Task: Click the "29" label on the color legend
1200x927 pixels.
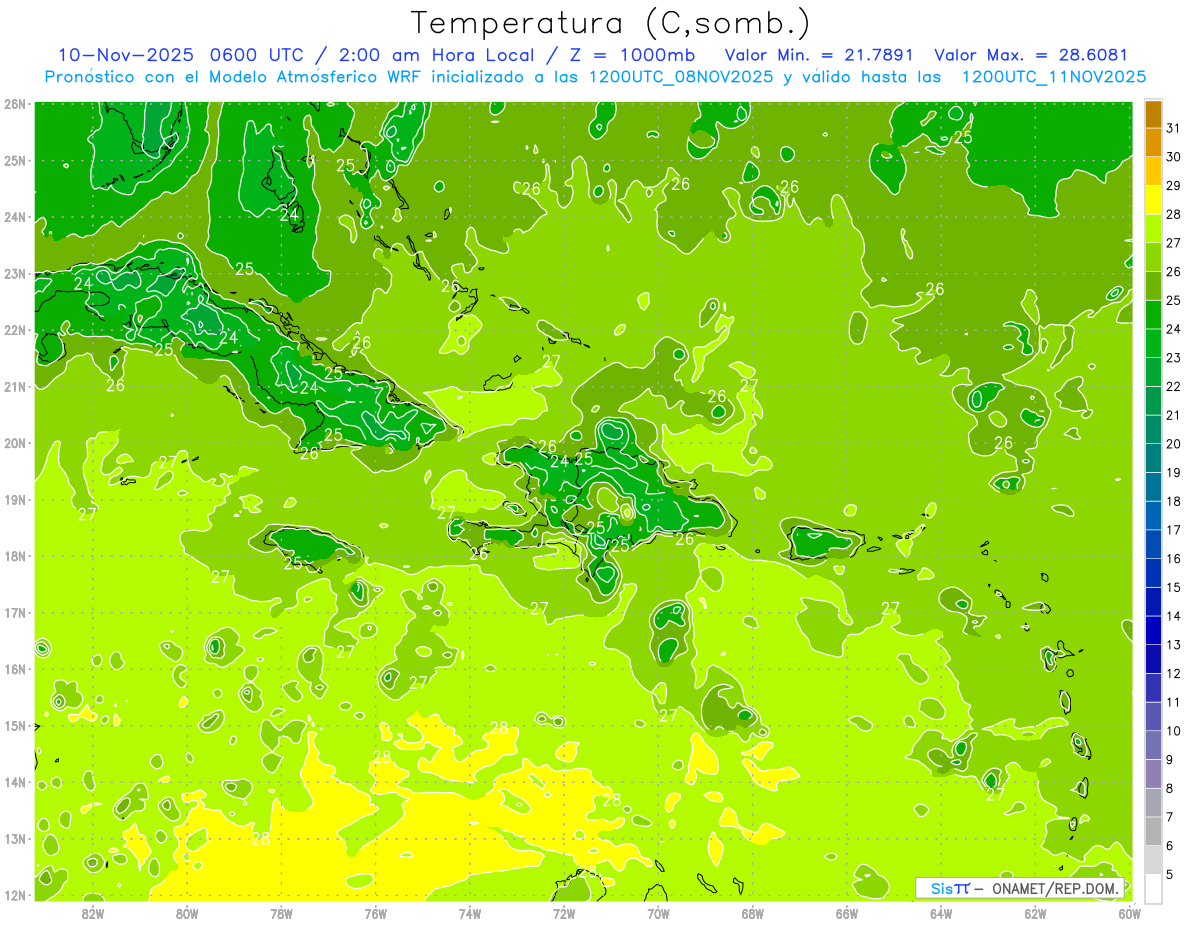Action: click(x=1173, y=186)
